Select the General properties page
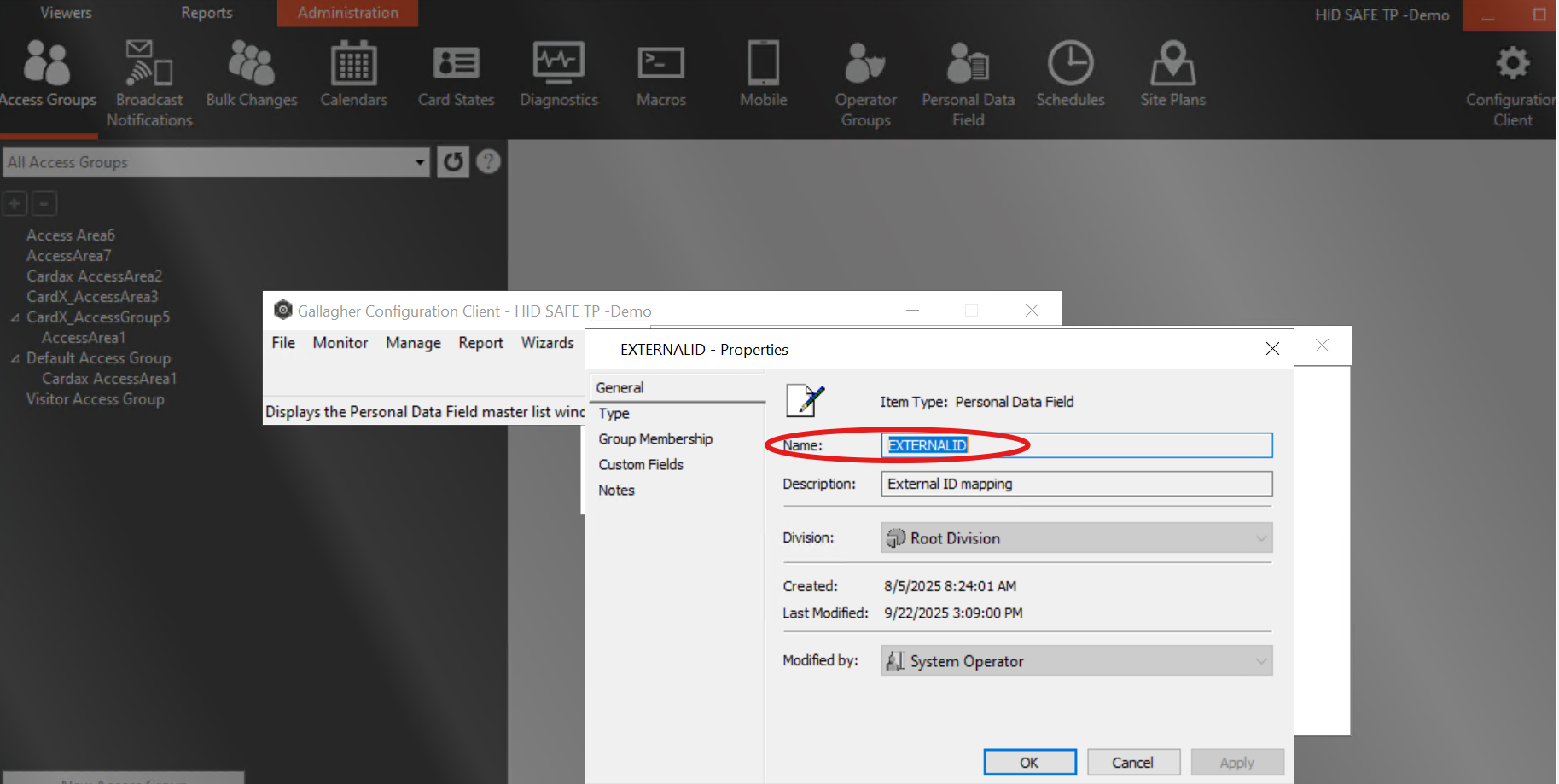 pyautogui.click(x=677, y=387)
